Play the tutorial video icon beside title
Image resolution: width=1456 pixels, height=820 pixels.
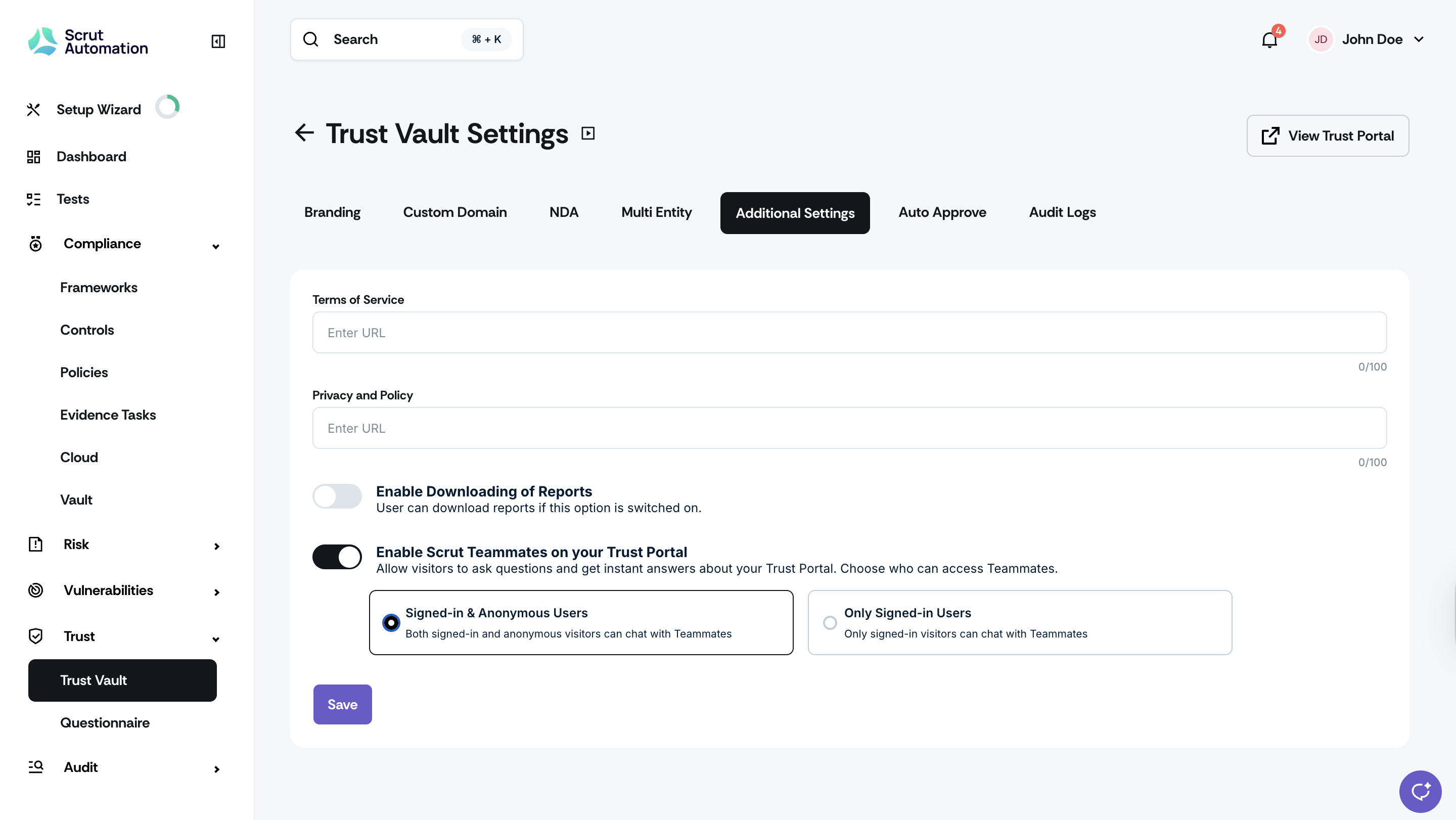point(588,133)
